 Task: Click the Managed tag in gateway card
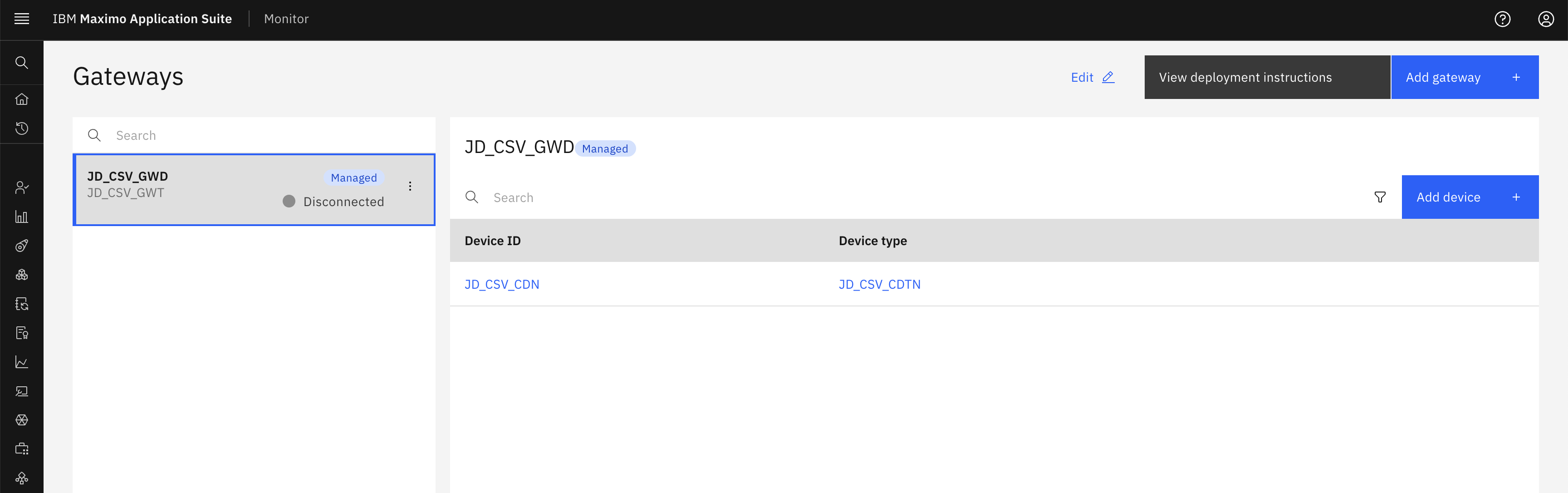pos(353,178)
